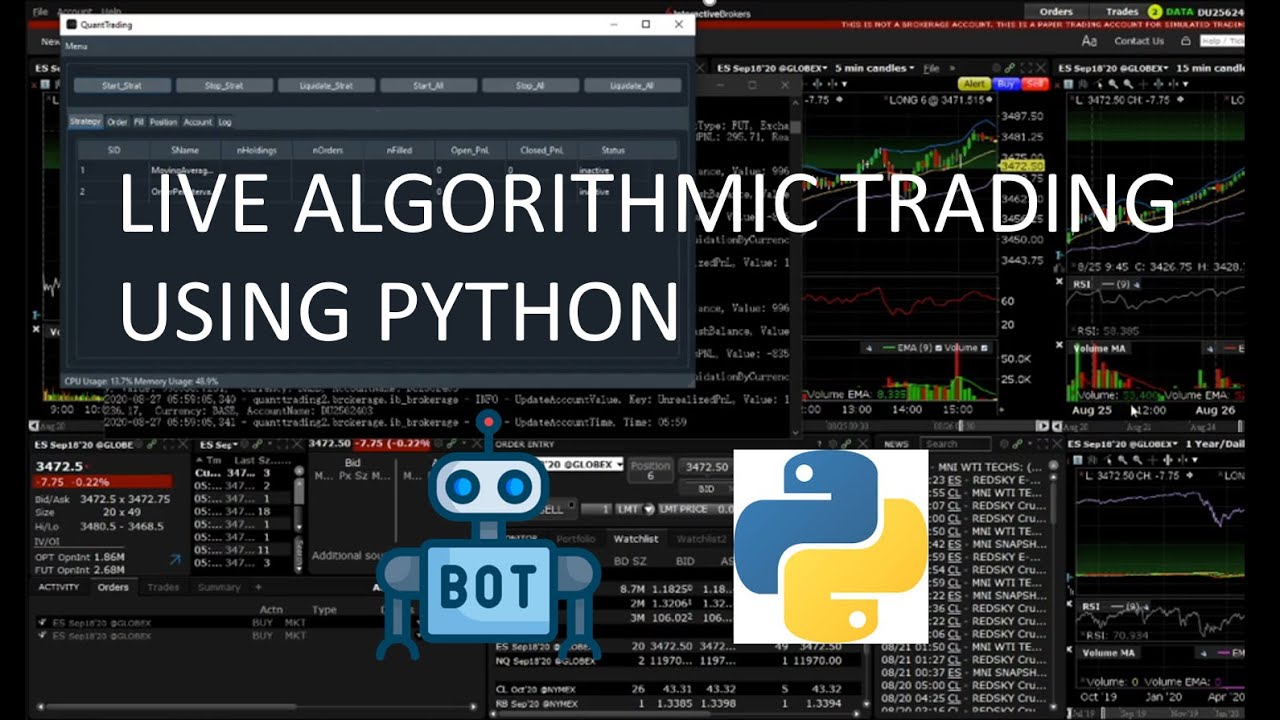The height and width of the screenshot is (720, 1280).
Task: Open Orders button in TWS top bar
Action: tap(1056, 12)
